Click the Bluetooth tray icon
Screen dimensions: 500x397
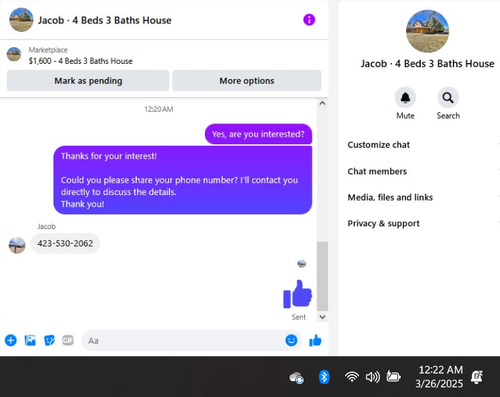point(324,377)
